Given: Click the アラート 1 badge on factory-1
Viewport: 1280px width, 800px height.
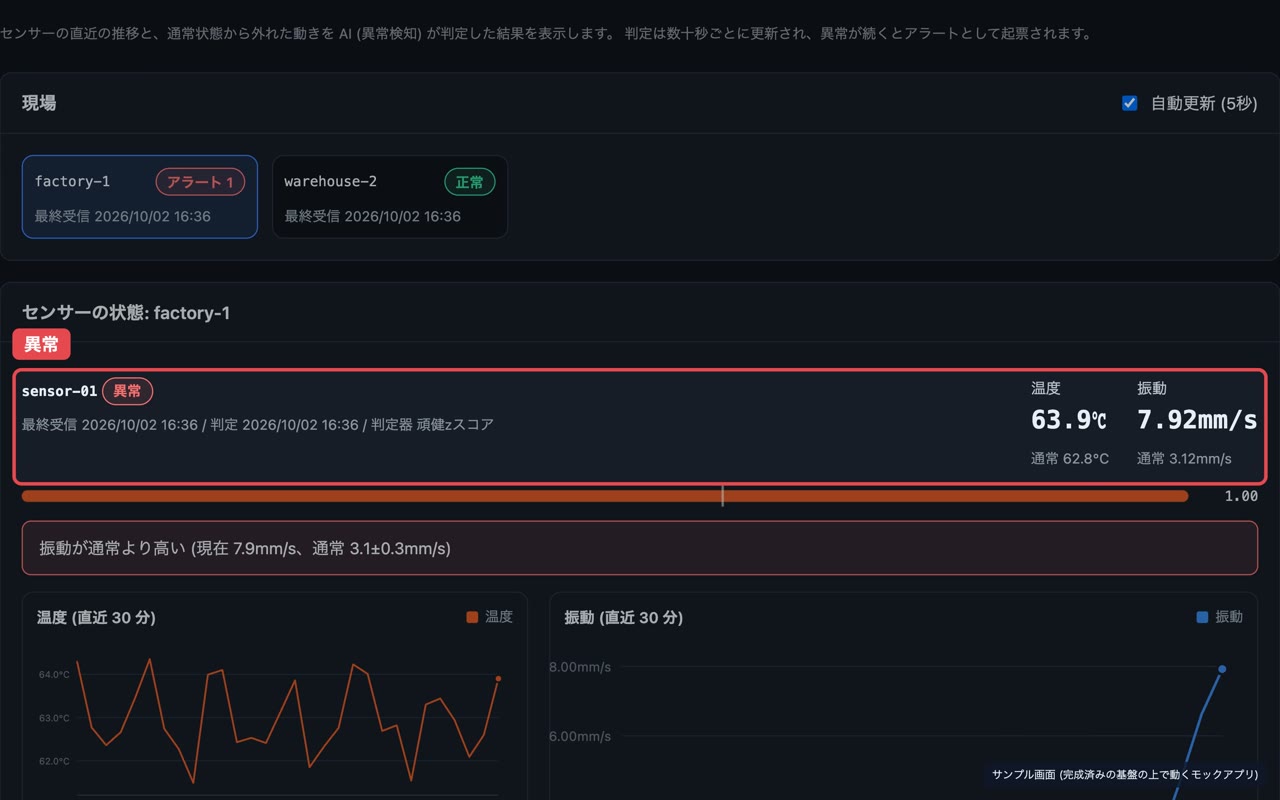Looking at the screenshot, I should (x=200, y=182).
